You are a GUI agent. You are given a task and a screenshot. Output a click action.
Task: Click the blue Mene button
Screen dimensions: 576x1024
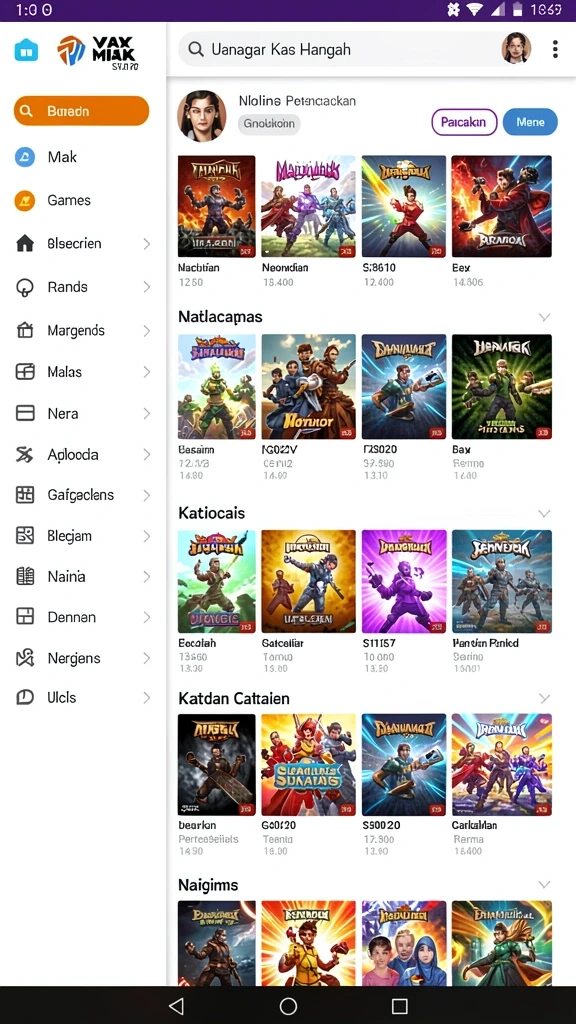530,122
